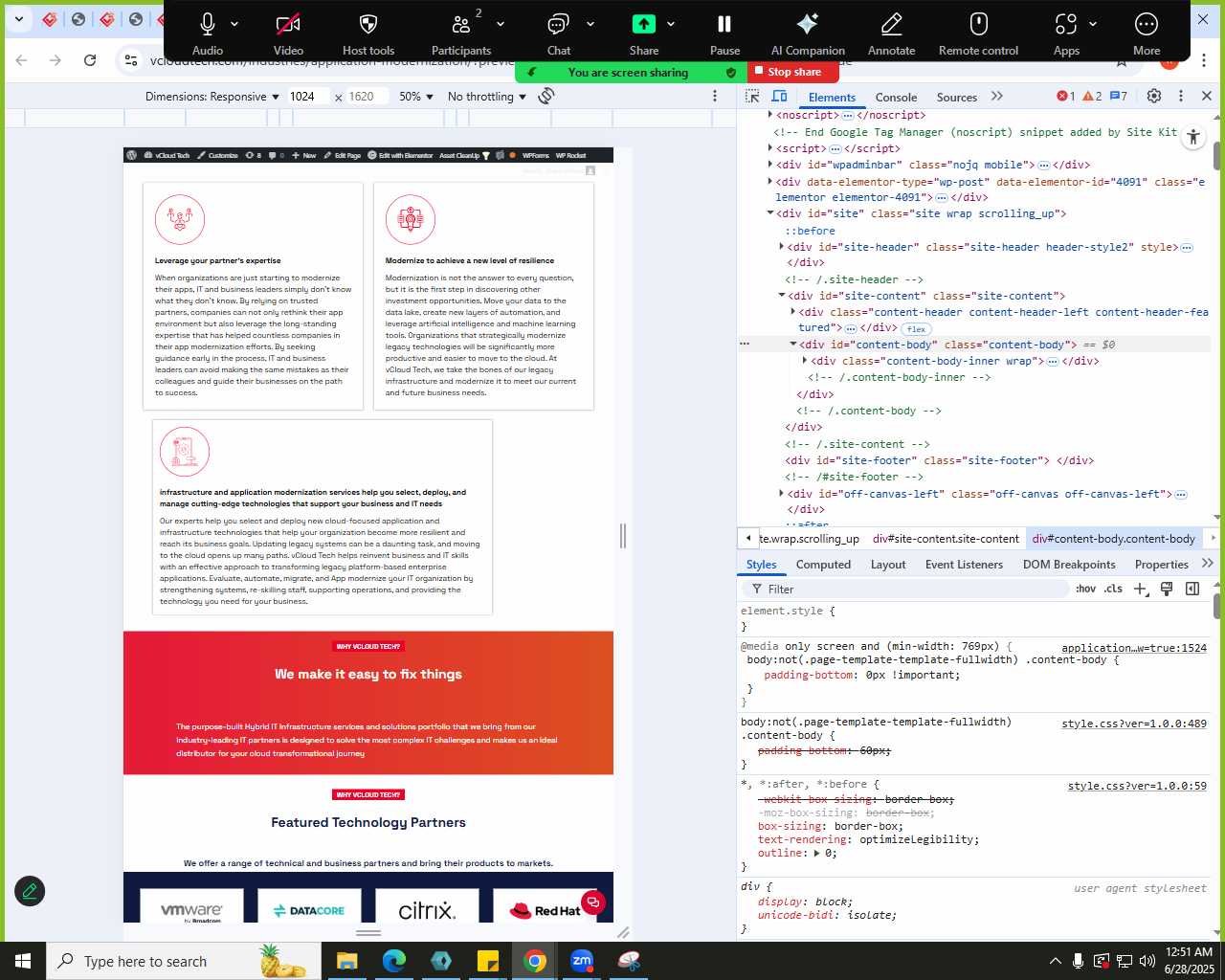The image size is (1225, 980).
Task: Toggle computed styles sidebar icon
Action: tap(1192, 589)
